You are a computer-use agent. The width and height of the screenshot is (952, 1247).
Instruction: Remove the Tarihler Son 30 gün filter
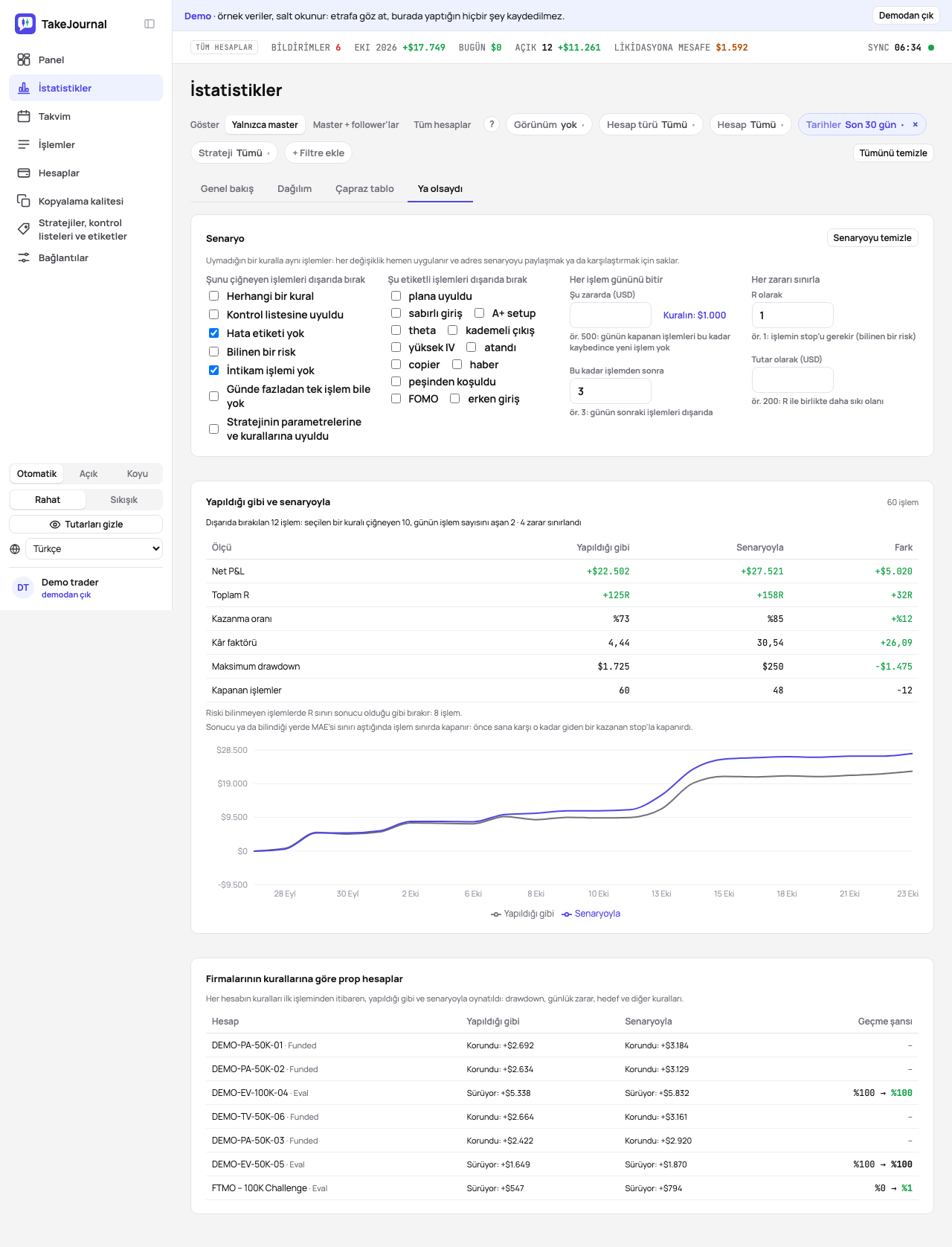[x=916, y=124]
